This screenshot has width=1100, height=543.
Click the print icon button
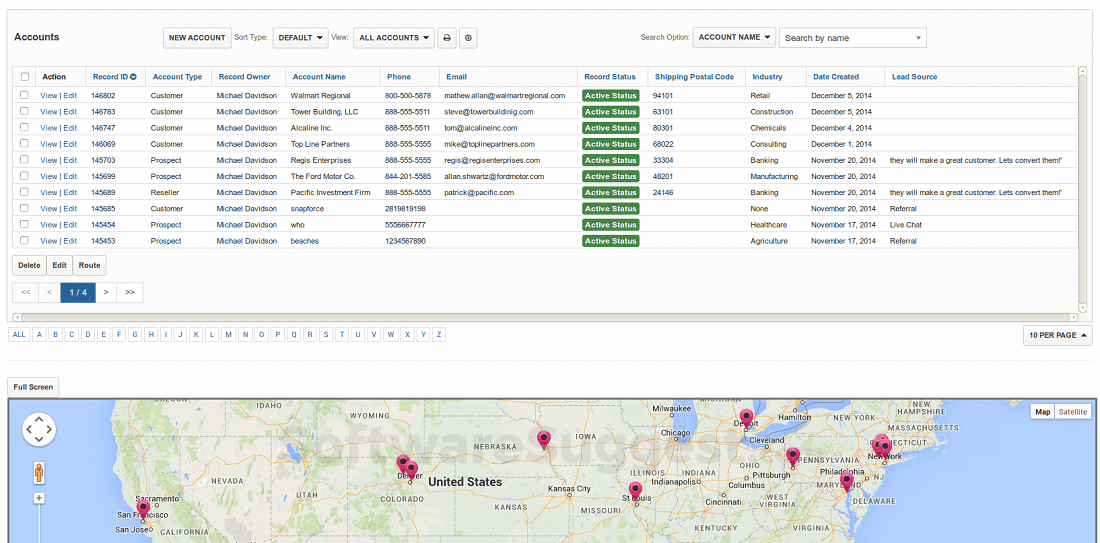447,38
